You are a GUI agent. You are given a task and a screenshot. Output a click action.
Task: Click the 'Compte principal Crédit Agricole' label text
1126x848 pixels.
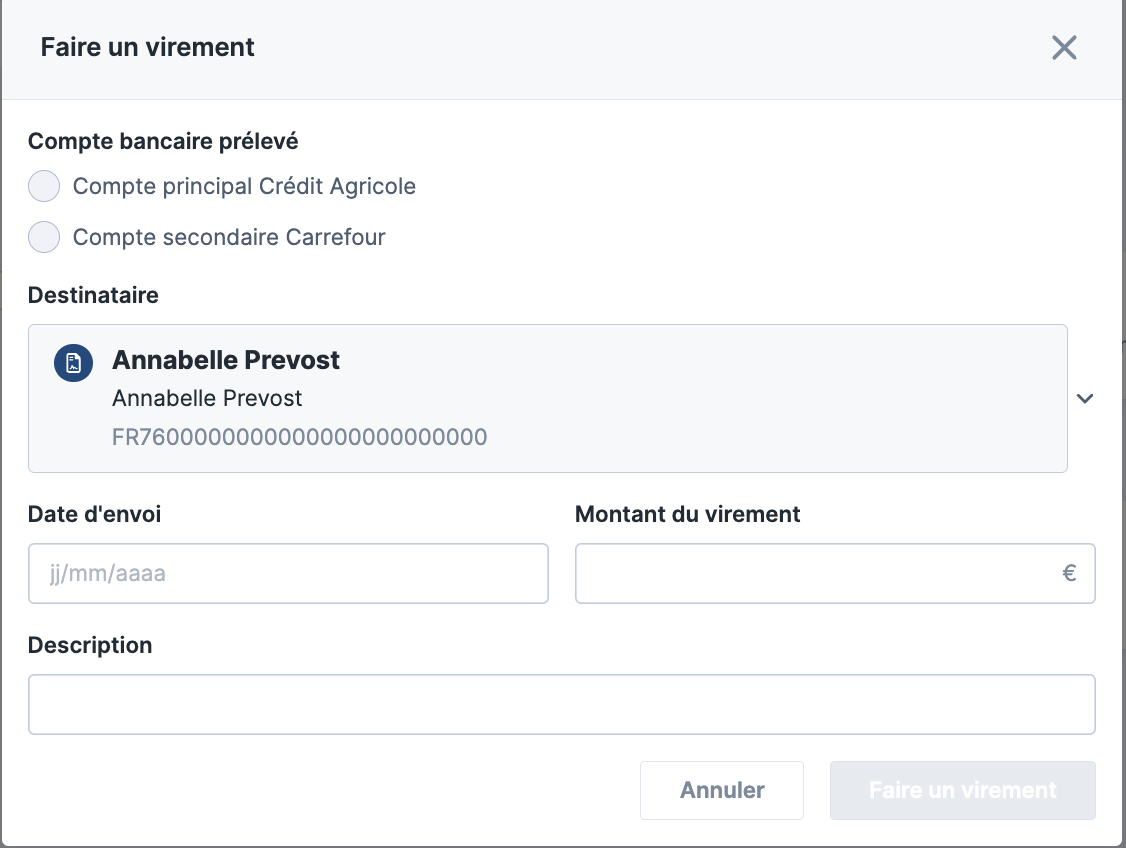(x=244, y=186)
